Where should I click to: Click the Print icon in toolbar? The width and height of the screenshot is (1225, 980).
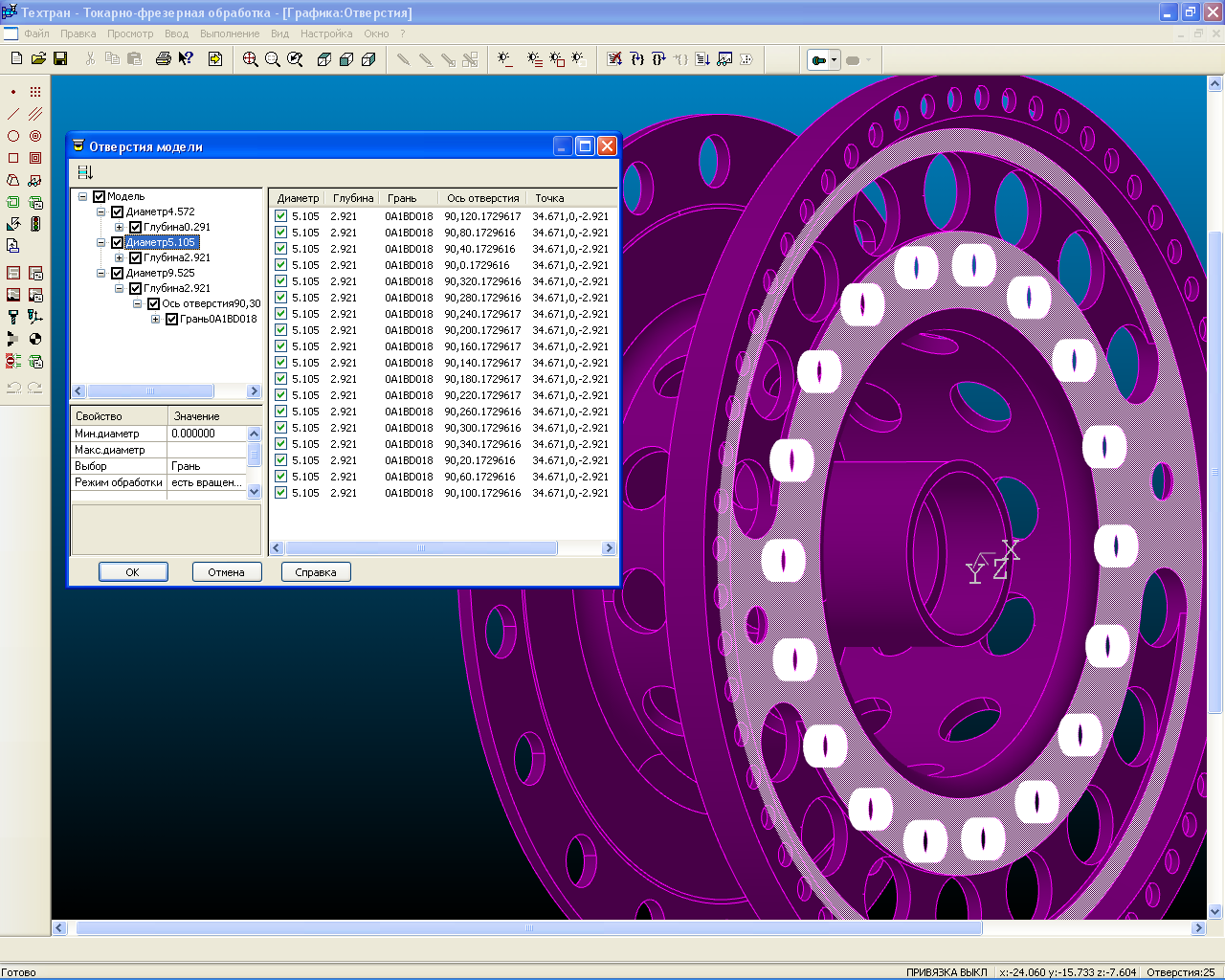tap(163, 59)
